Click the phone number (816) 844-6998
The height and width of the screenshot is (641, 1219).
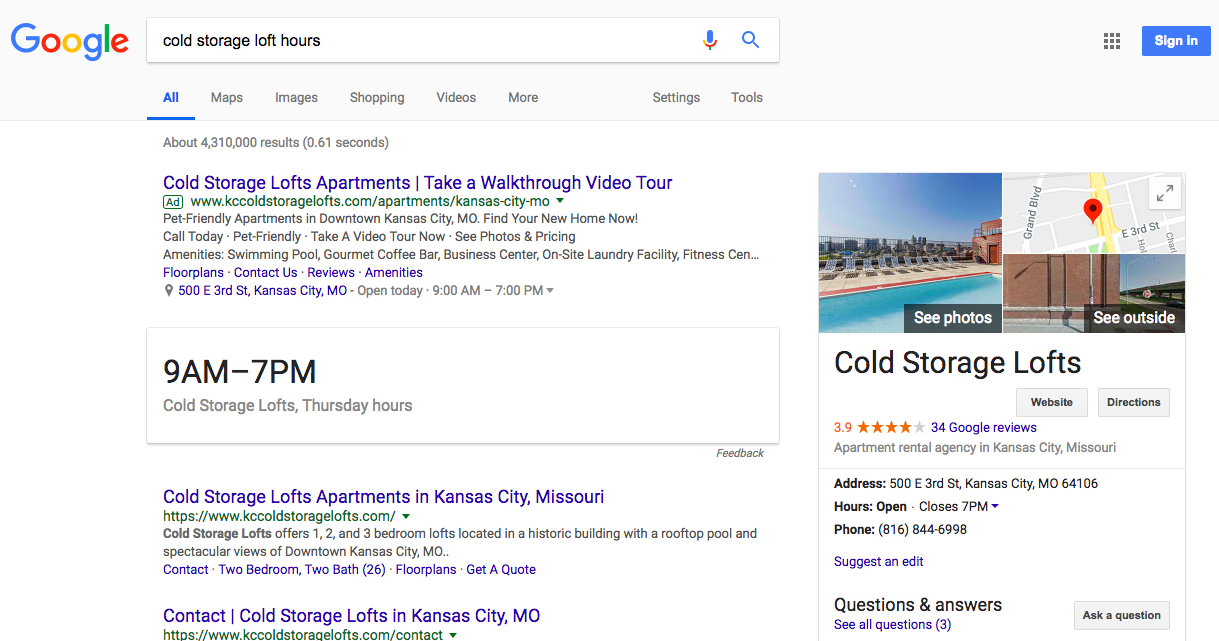pyautogui.click(x=923, y=530)
